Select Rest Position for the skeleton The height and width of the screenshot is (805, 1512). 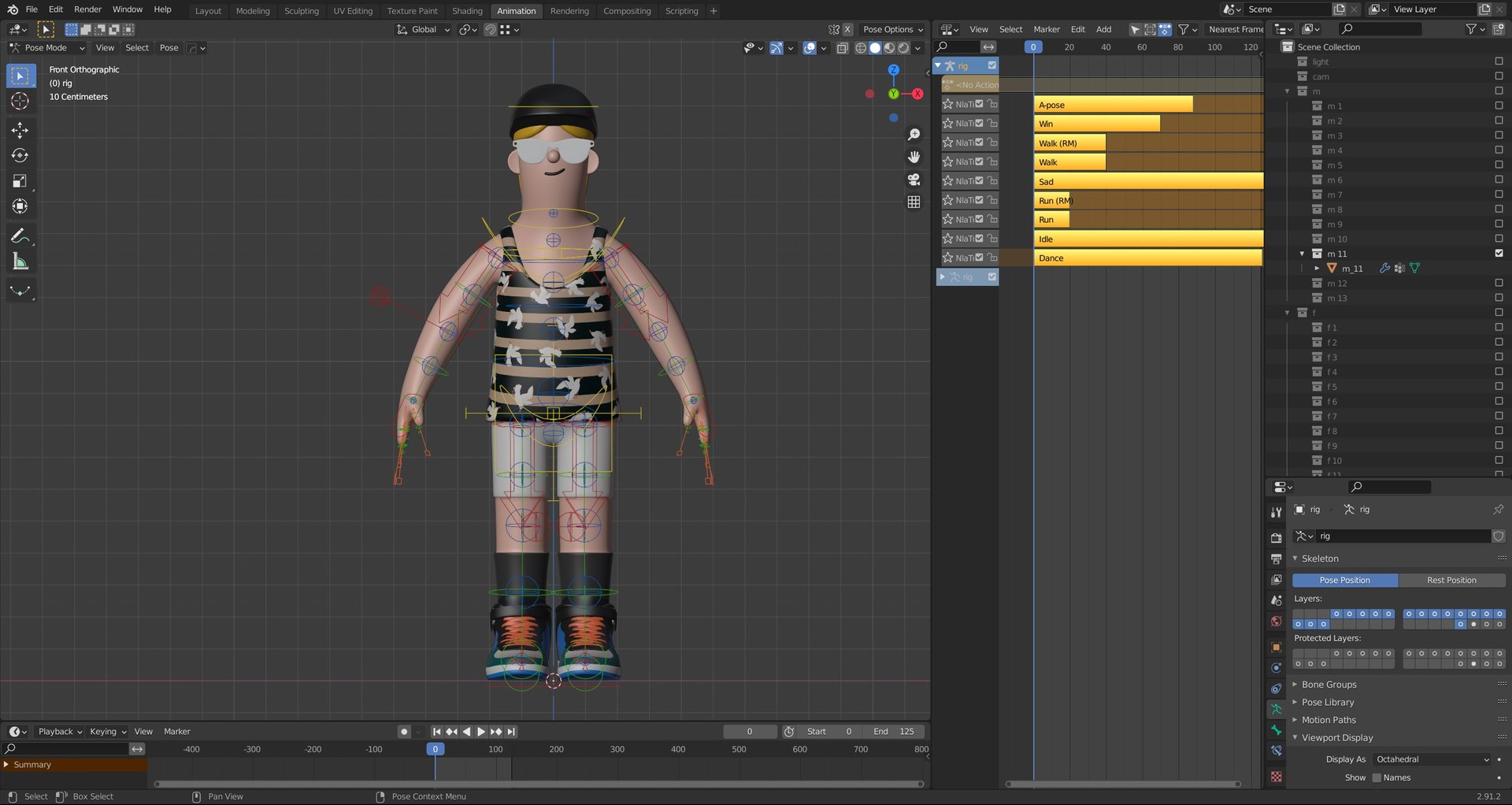1451,581
